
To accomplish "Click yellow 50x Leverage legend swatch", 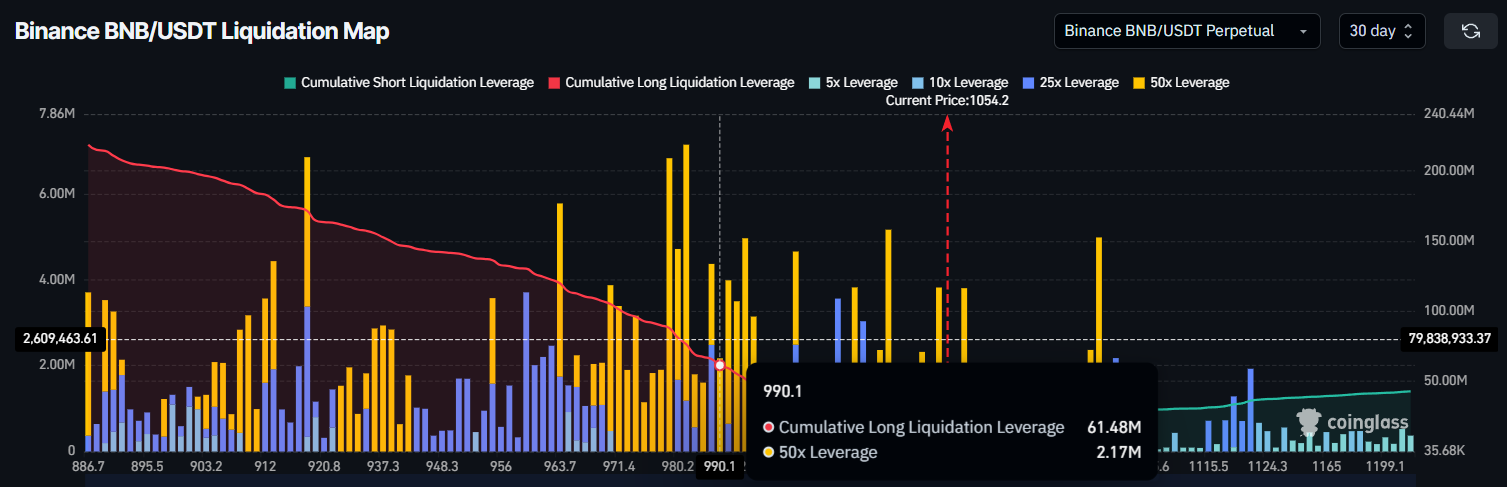I will (1140, 82).
